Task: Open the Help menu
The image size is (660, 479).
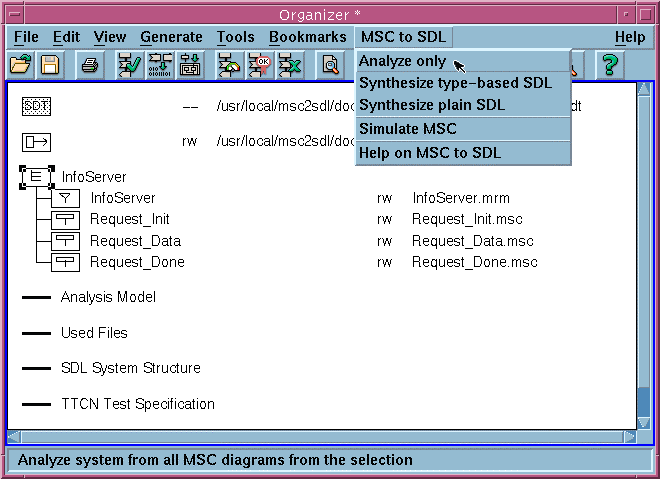Action: [x=630, y=37]
